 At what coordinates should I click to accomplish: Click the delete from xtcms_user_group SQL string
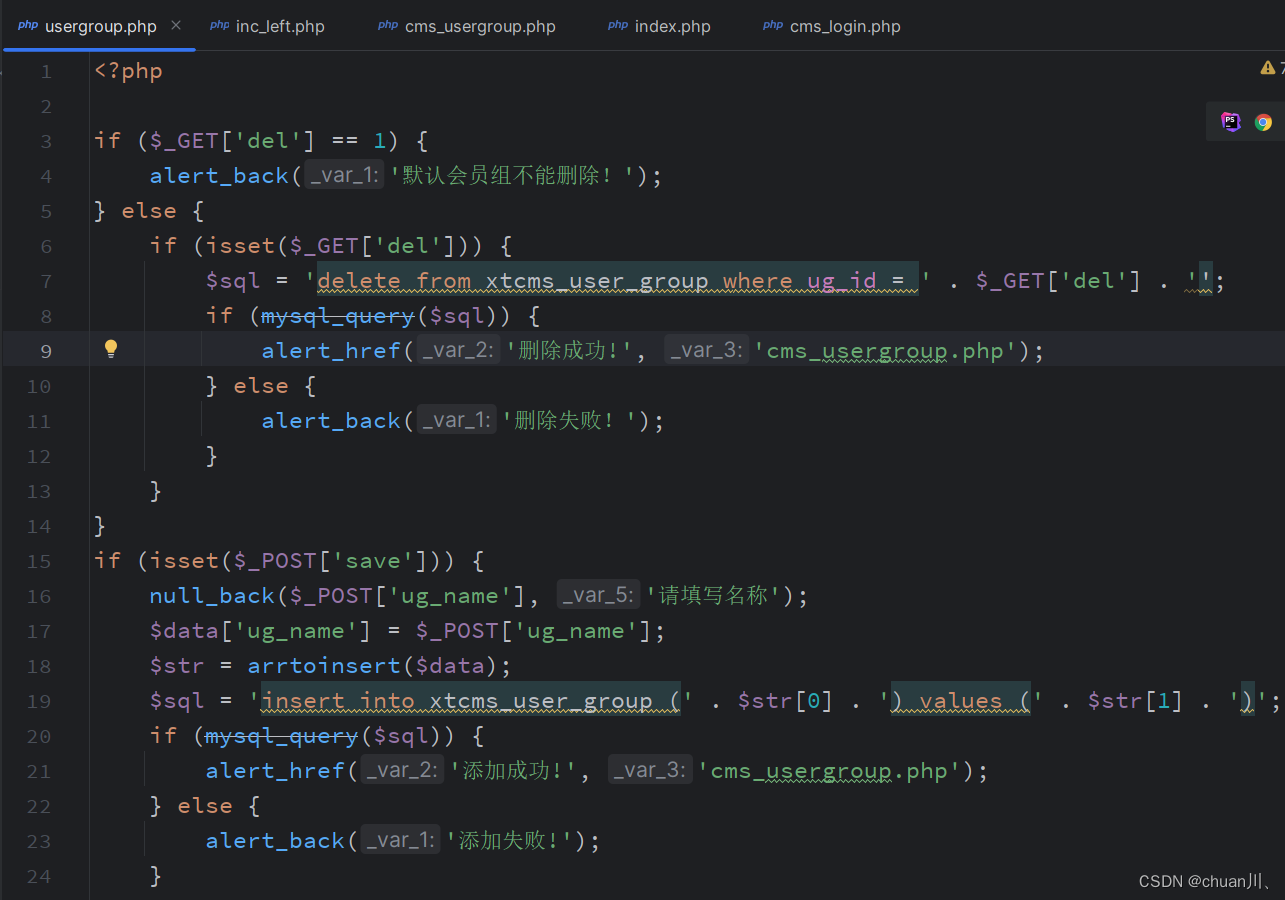[x=618, y=281]
